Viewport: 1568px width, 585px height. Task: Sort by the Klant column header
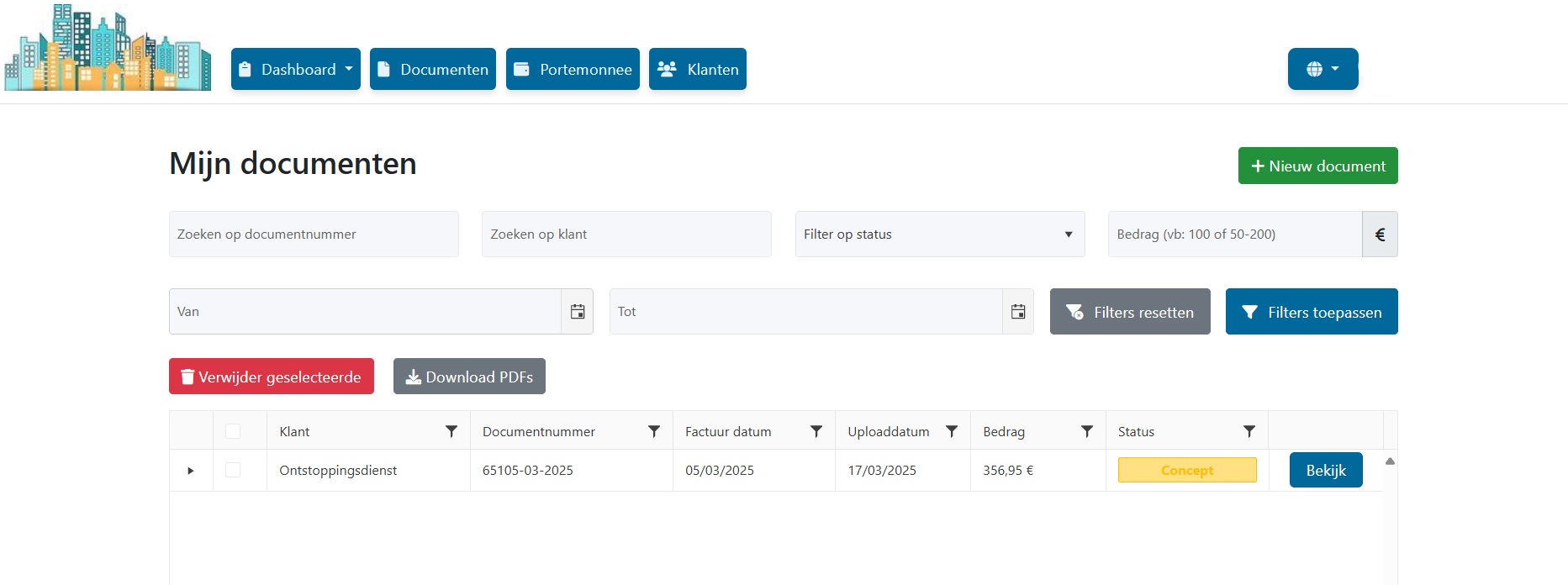(x=294, y=431)
